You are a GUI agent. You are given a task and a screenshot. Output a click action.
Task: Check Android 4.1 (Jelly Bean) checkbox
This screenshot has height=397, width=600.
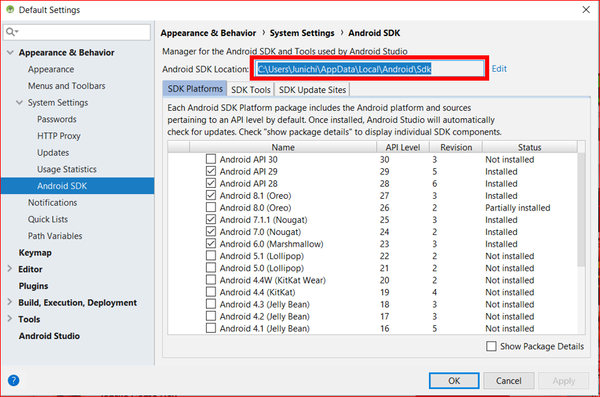(211, 328)
